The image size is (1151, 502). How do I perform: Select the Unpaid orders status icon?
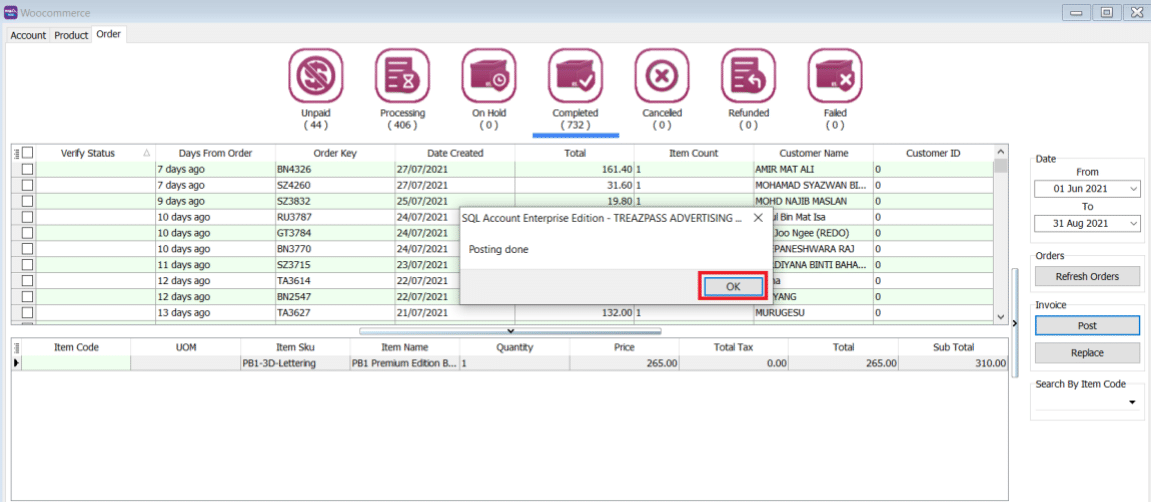tap(316, 75)
